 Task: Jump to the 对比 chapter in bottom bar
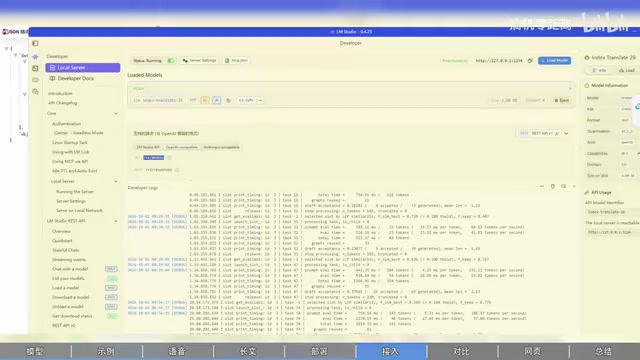tap(461, 351)
